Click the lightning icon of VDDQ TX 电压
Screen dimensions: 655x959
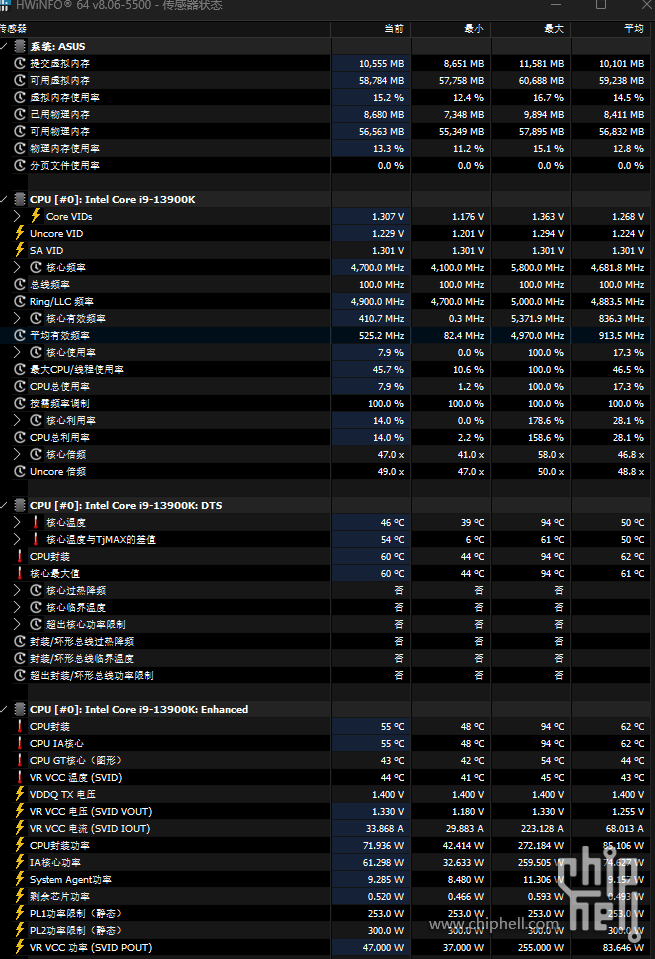(x=20, y=794)
